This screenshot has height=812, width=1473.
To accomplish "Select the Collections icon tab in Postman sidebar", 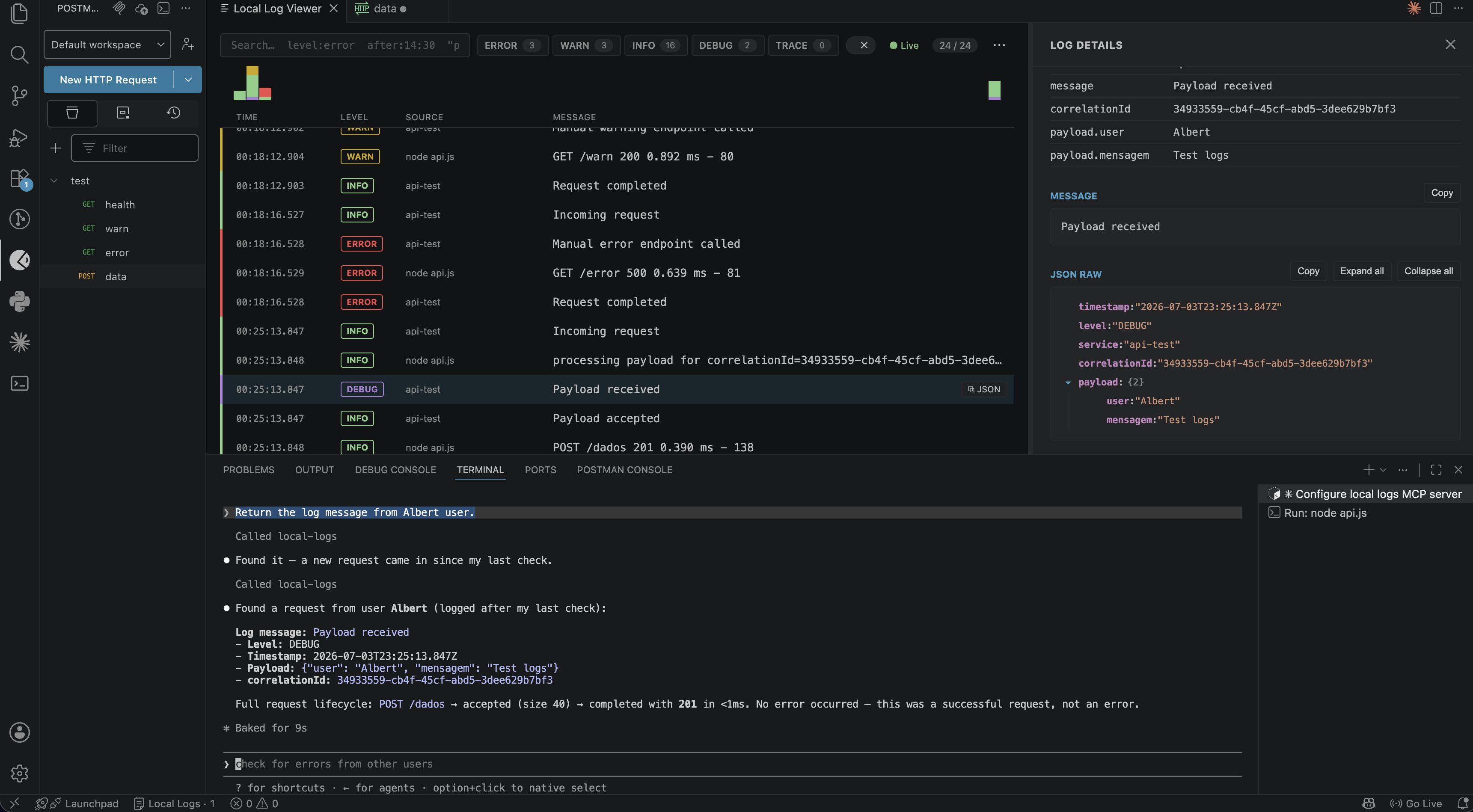I will tap(72, 113).
